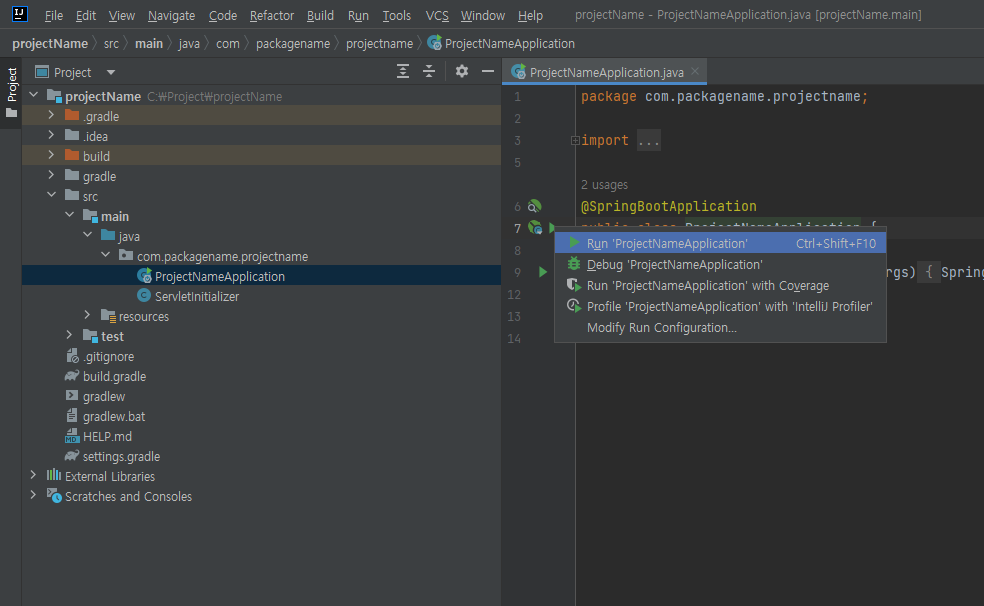The width and height of the screenshot is (984, 606).
Task: Unfold the collapsed import block
Action: click(x=575, y=141)
